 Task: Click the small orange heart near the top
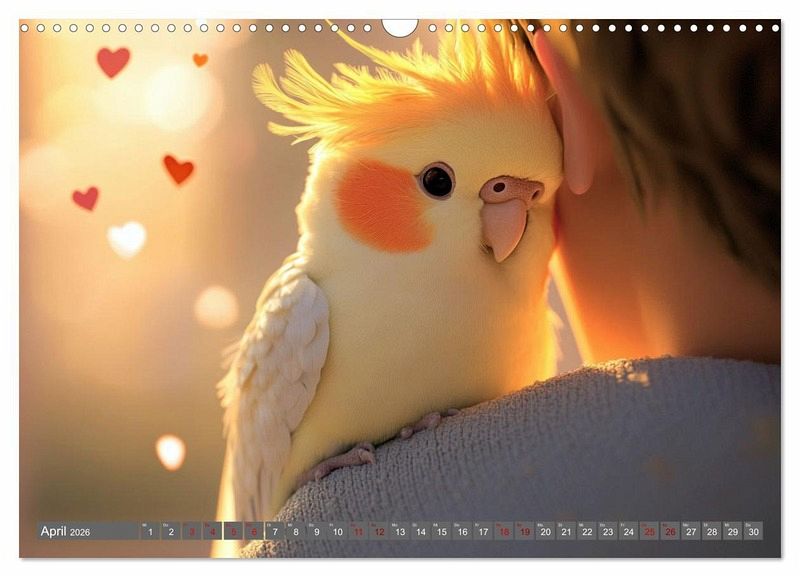point(200,60)
